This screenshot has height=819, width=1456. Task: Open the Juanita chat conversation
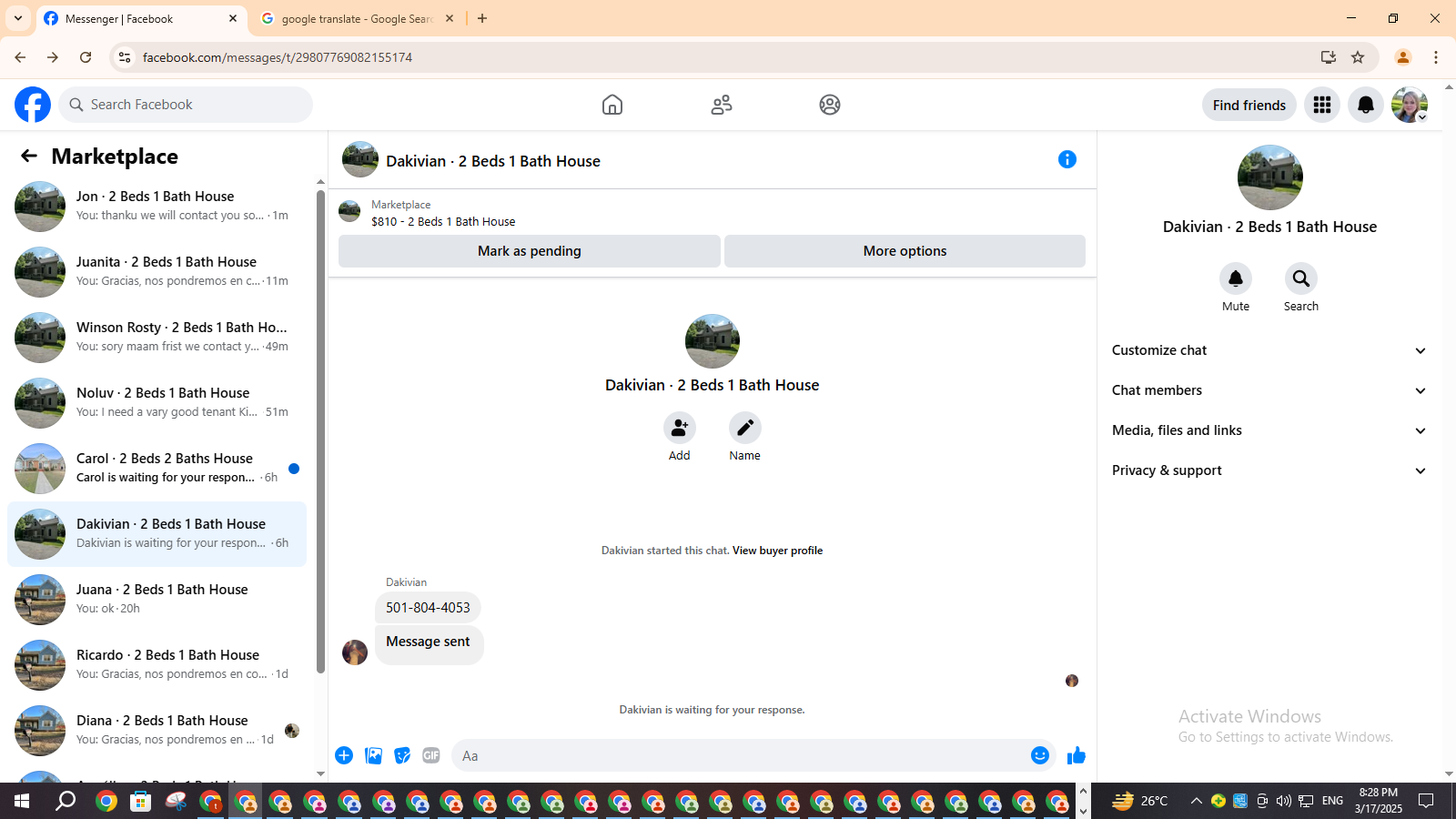pos(157,272)
